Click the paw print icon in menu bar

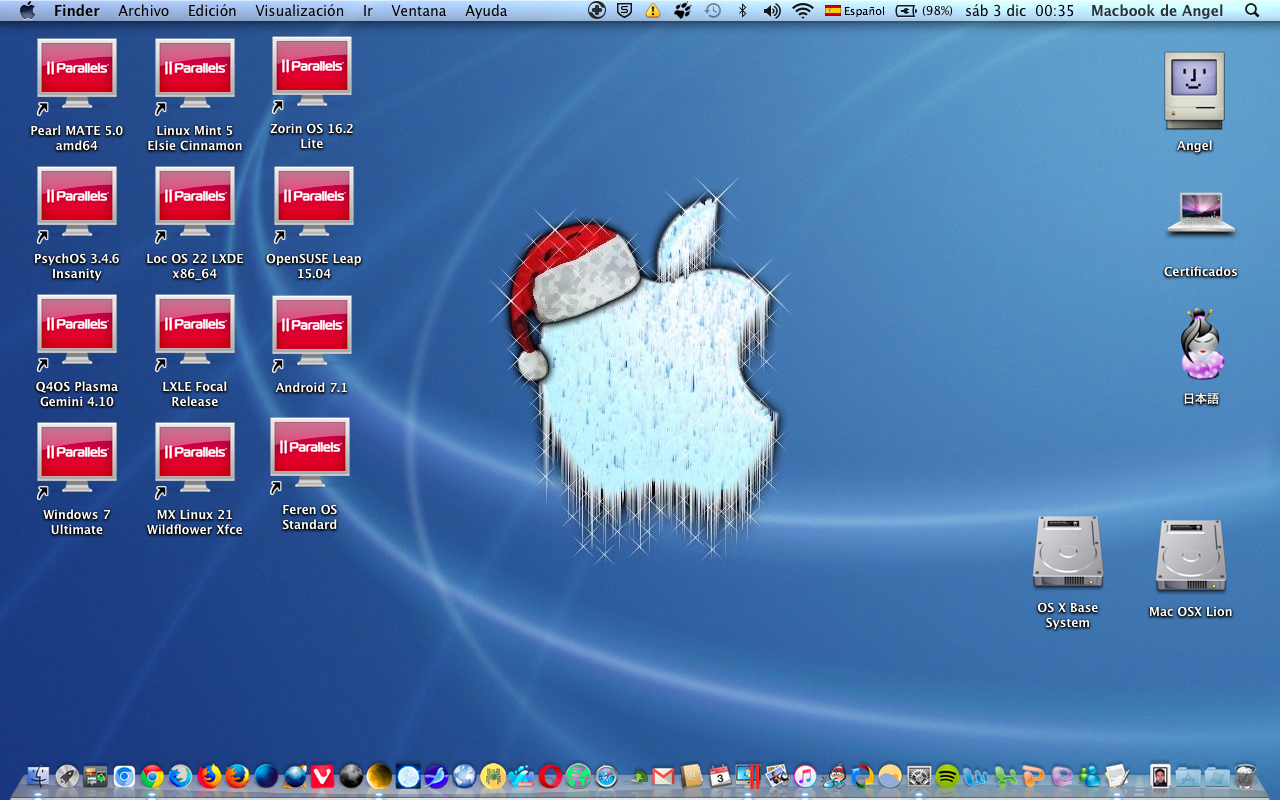tap(683, 11)
